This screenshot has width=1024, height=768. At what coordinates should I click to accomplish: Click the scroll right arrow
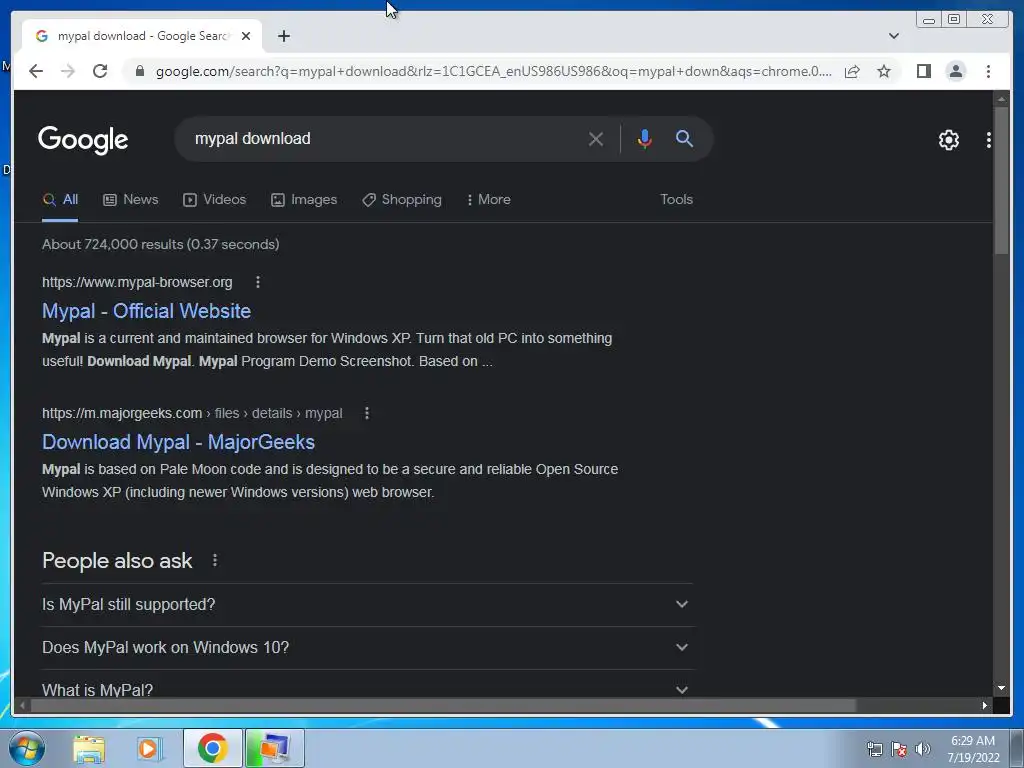pos(984,705)
